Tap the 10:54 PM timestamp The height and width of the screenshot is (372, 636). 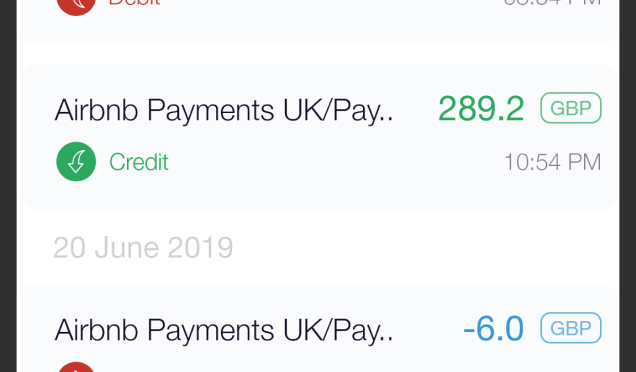pyautogui.click(x=552, y=162)
